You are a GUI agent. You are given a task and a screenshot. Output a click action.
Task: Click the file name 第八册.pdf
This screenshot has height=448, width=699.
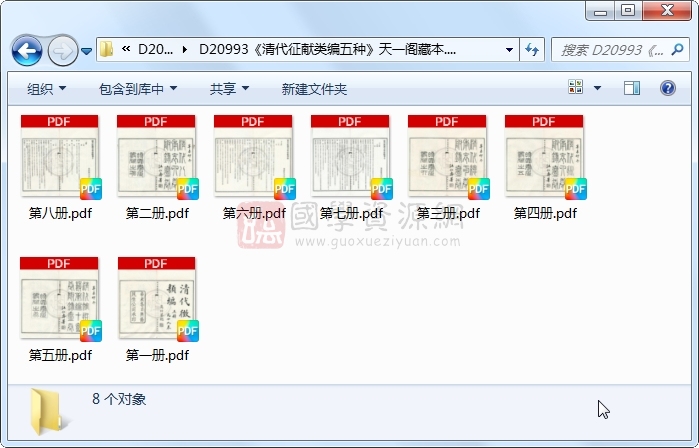click(x=60, y=213)
